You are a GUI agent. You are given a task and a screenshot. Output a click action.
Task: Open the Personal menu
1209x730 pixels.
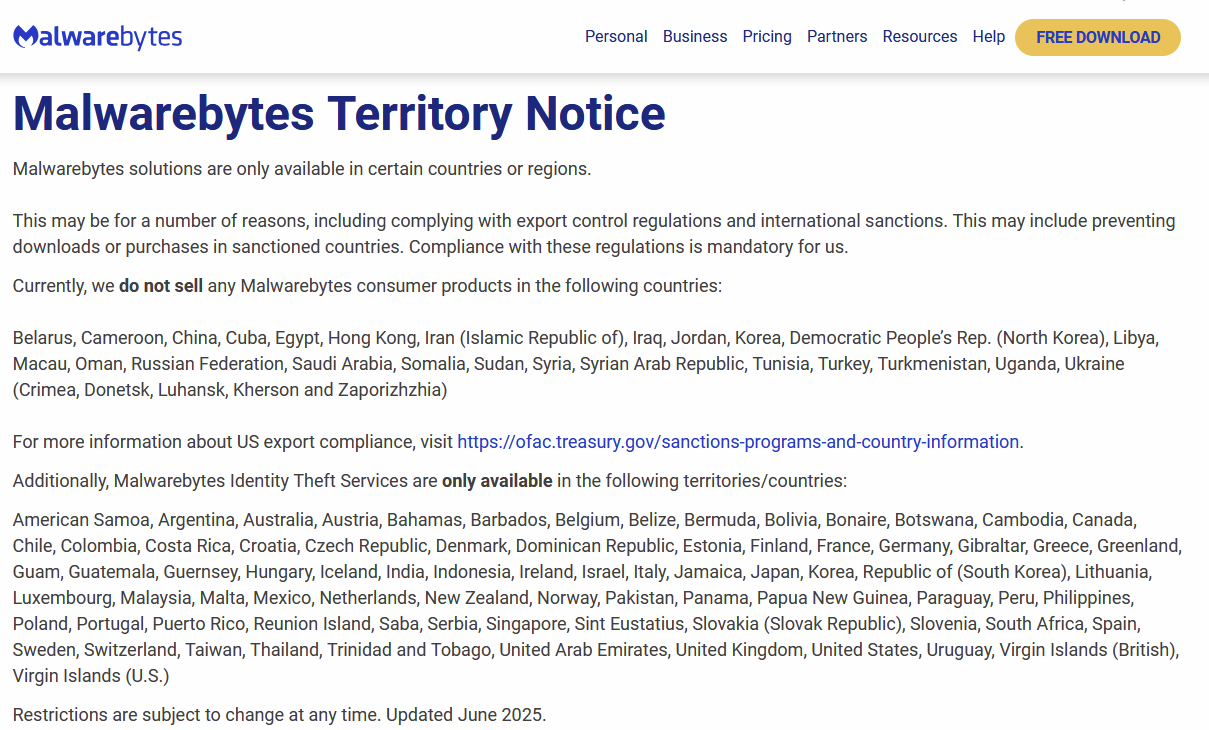pyautogui.click(x=616, y=37)
